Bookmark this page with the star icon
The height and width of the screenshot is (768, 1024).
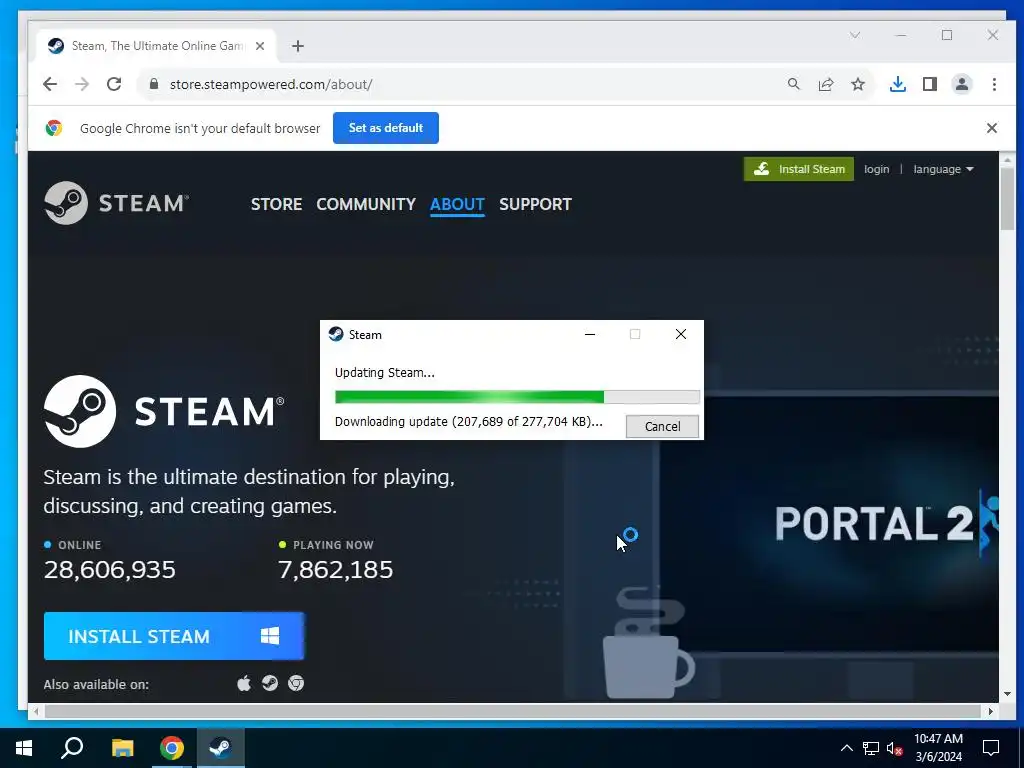point(858,84)
